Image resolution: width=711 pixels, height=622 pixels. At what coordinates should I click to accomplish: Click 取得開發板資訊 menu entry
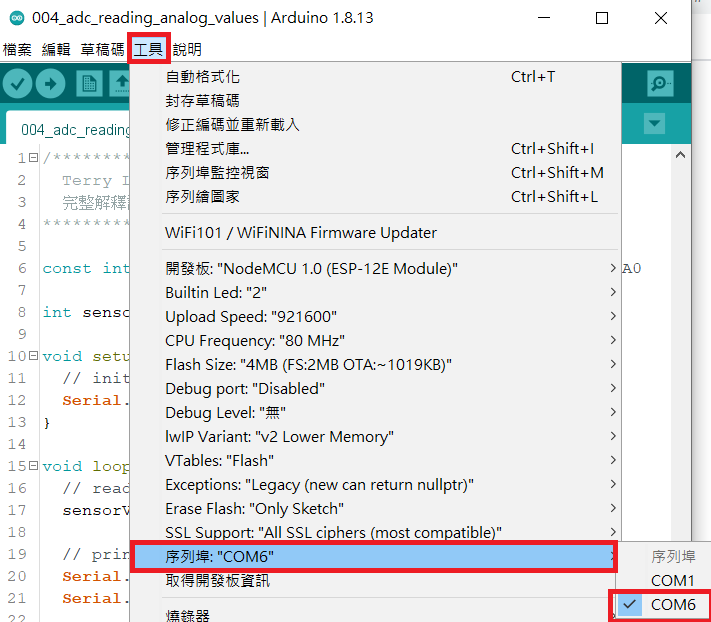217,581
